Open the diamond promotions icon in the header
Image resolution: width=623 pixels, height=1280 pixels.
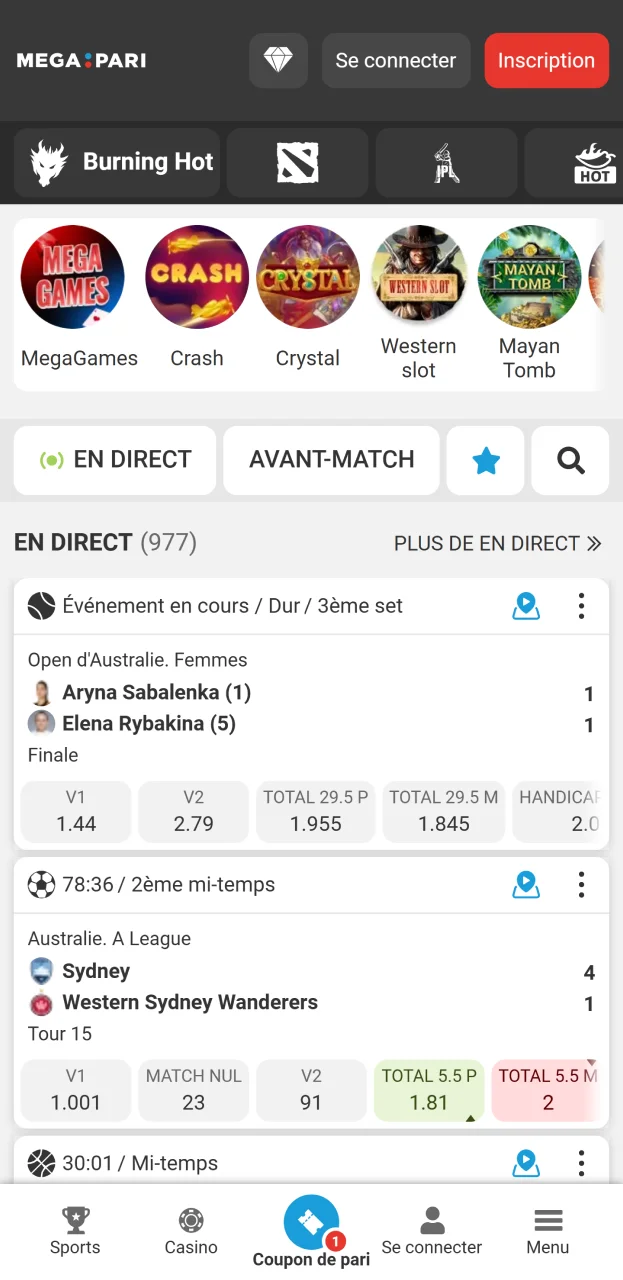point(278,60)
